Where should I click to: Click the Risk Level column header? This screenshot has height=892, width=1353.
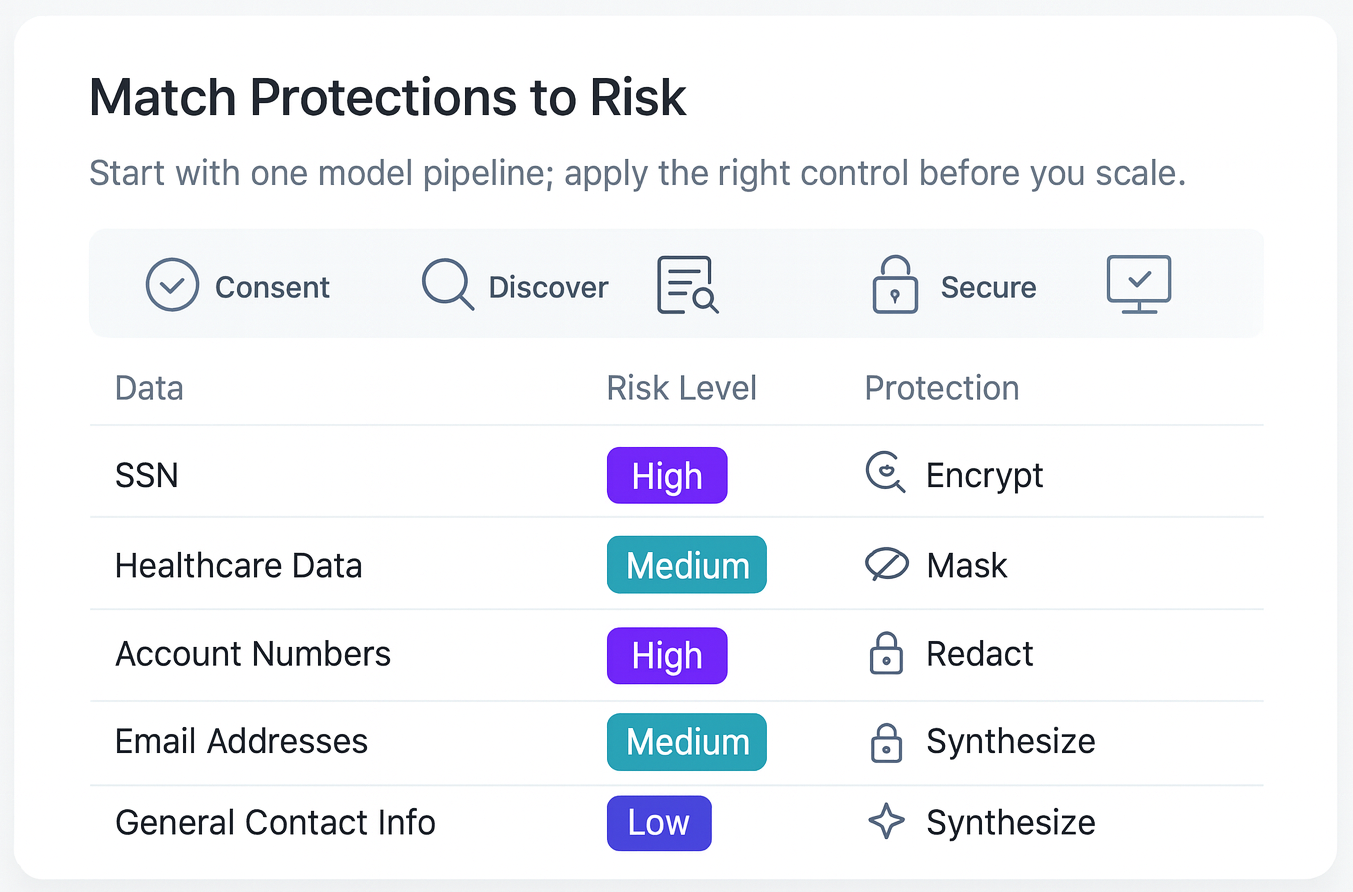(x=682, y=388)
